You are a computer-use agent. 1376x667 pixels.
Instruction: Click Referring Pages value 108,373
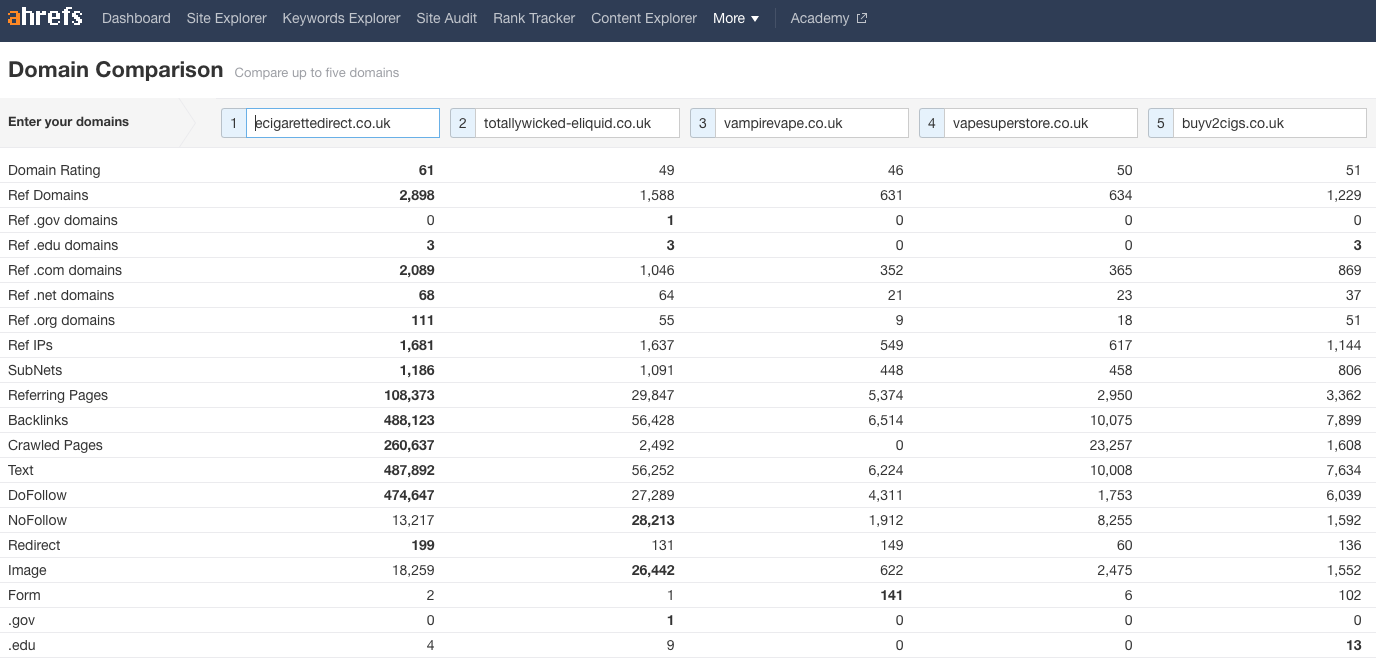[x=409, y=395]
